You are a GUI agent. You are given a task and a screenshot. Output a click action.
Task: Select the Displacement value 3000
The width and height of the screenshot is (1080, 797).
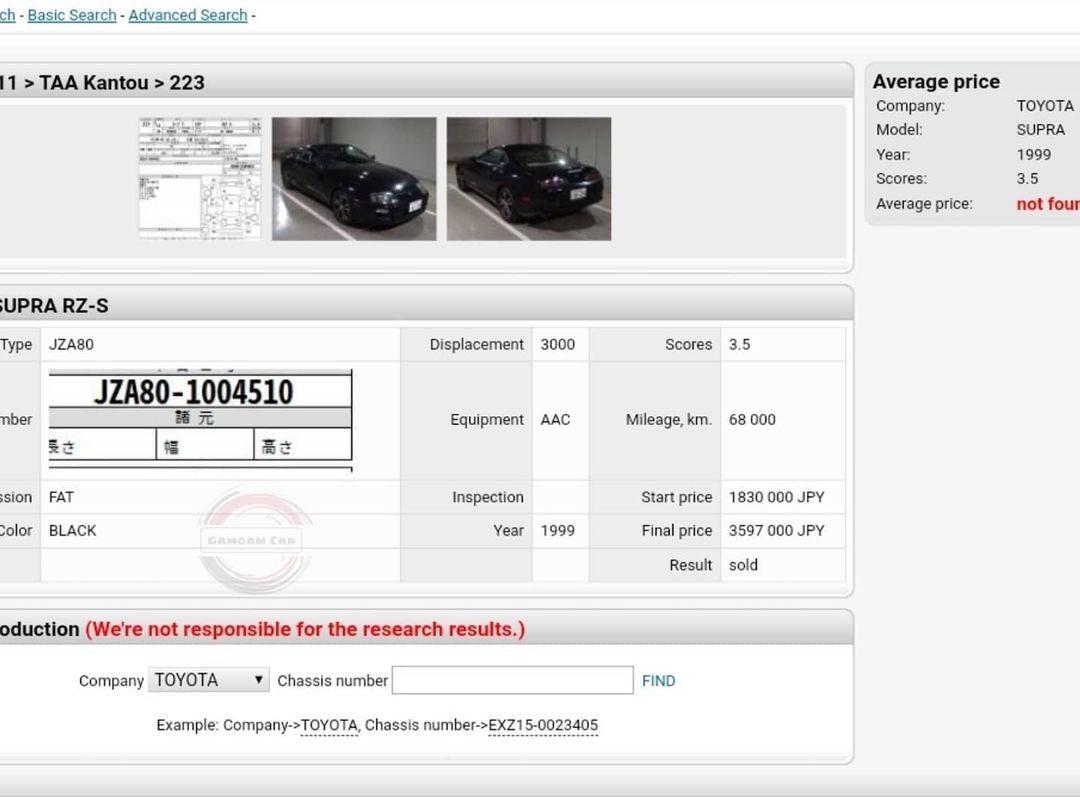pos(557,344)
